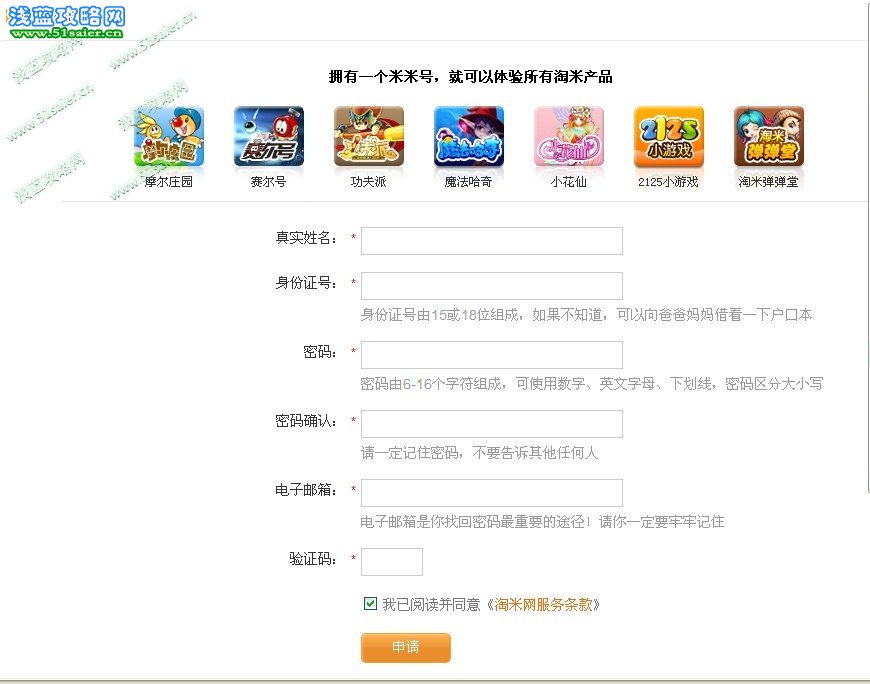Select the 功夫派 game icon
Viewport: 870px width, 684px height.
[369, 136]
